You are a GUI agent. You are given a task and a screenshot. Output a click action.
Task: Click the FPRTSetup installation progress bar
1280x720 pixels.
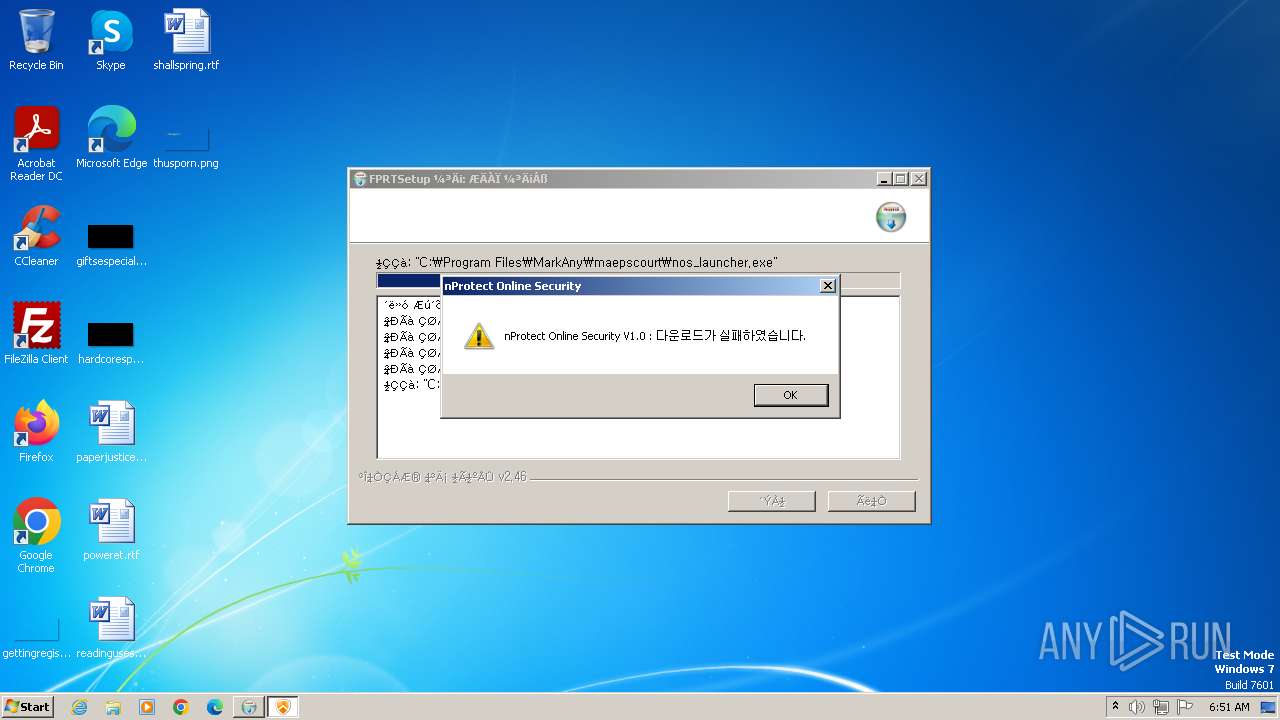pos(638,281)
